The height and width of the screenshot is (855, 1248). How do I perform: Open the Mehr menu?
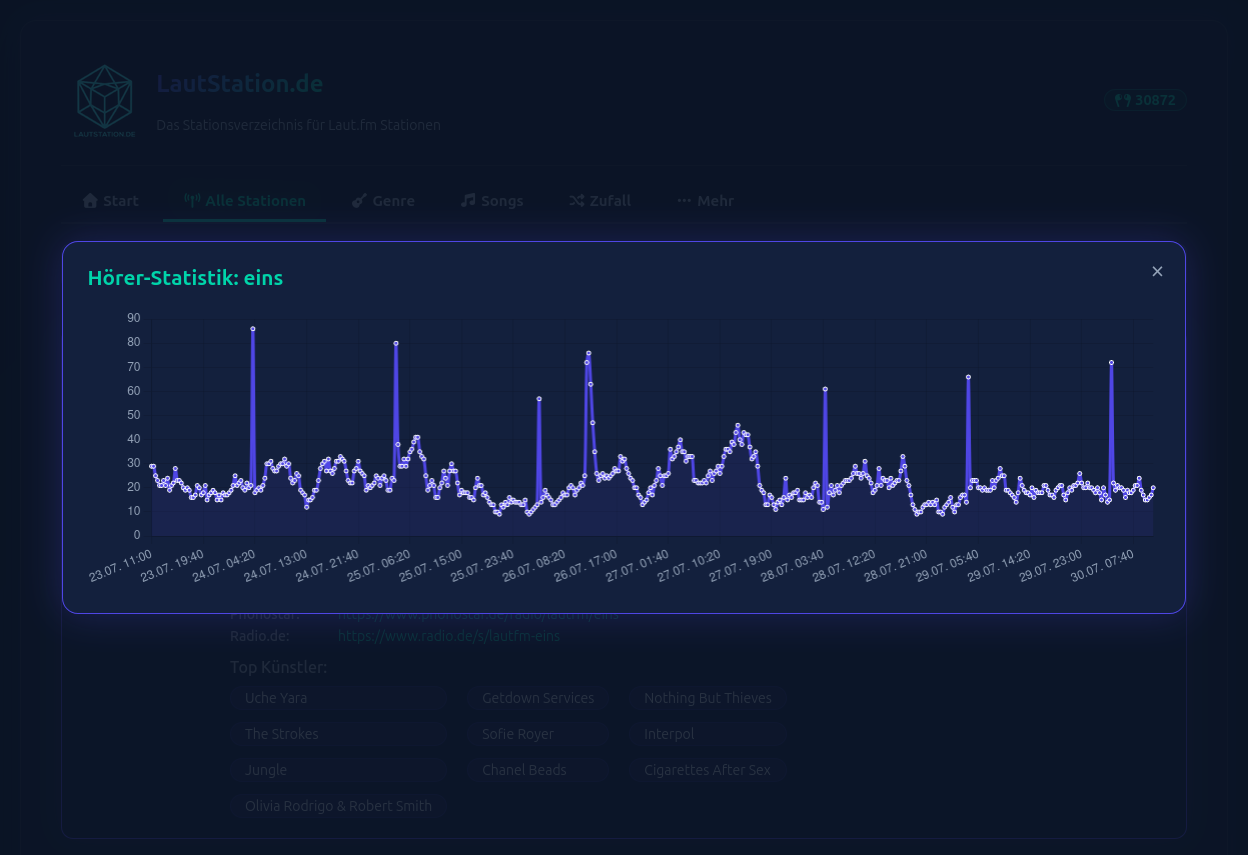tap(706, 200)
